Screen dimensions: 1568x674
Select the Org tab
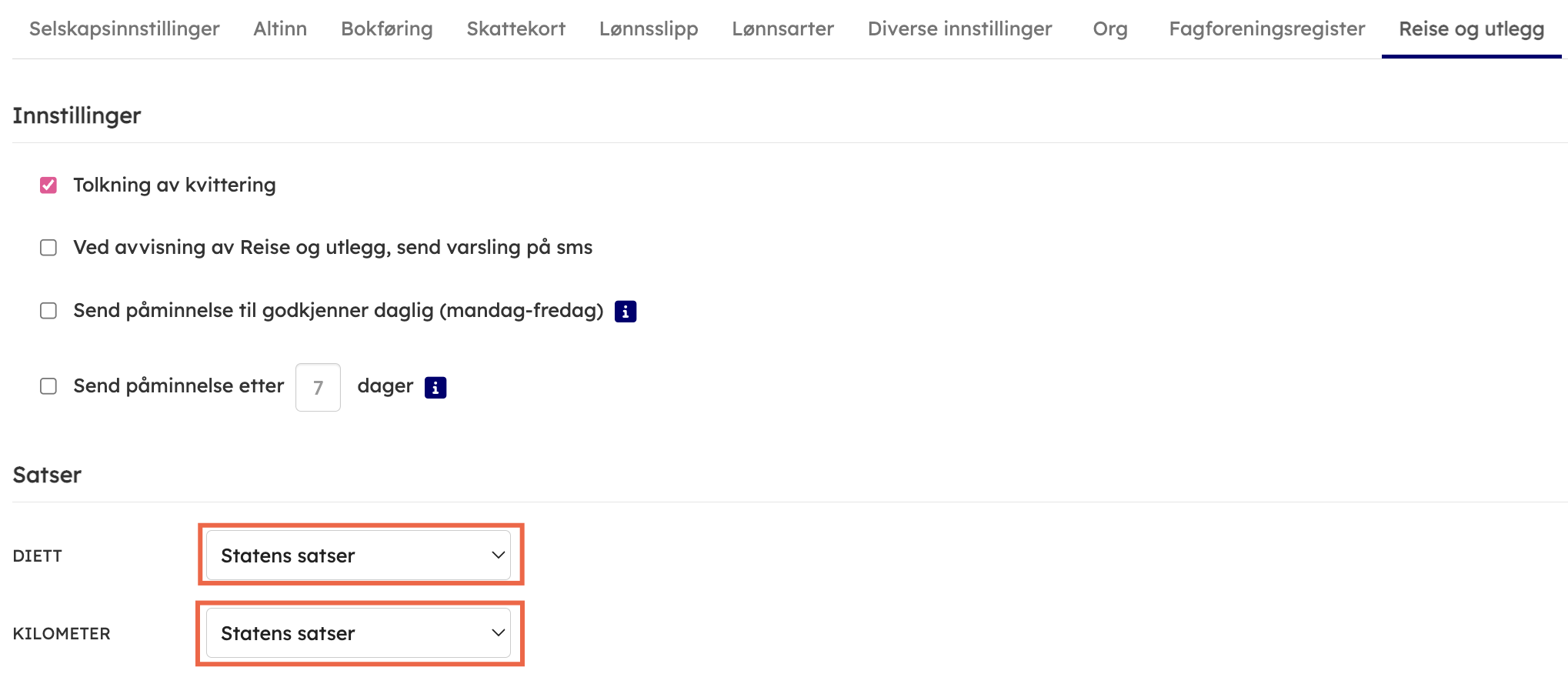click(1110, 29)
